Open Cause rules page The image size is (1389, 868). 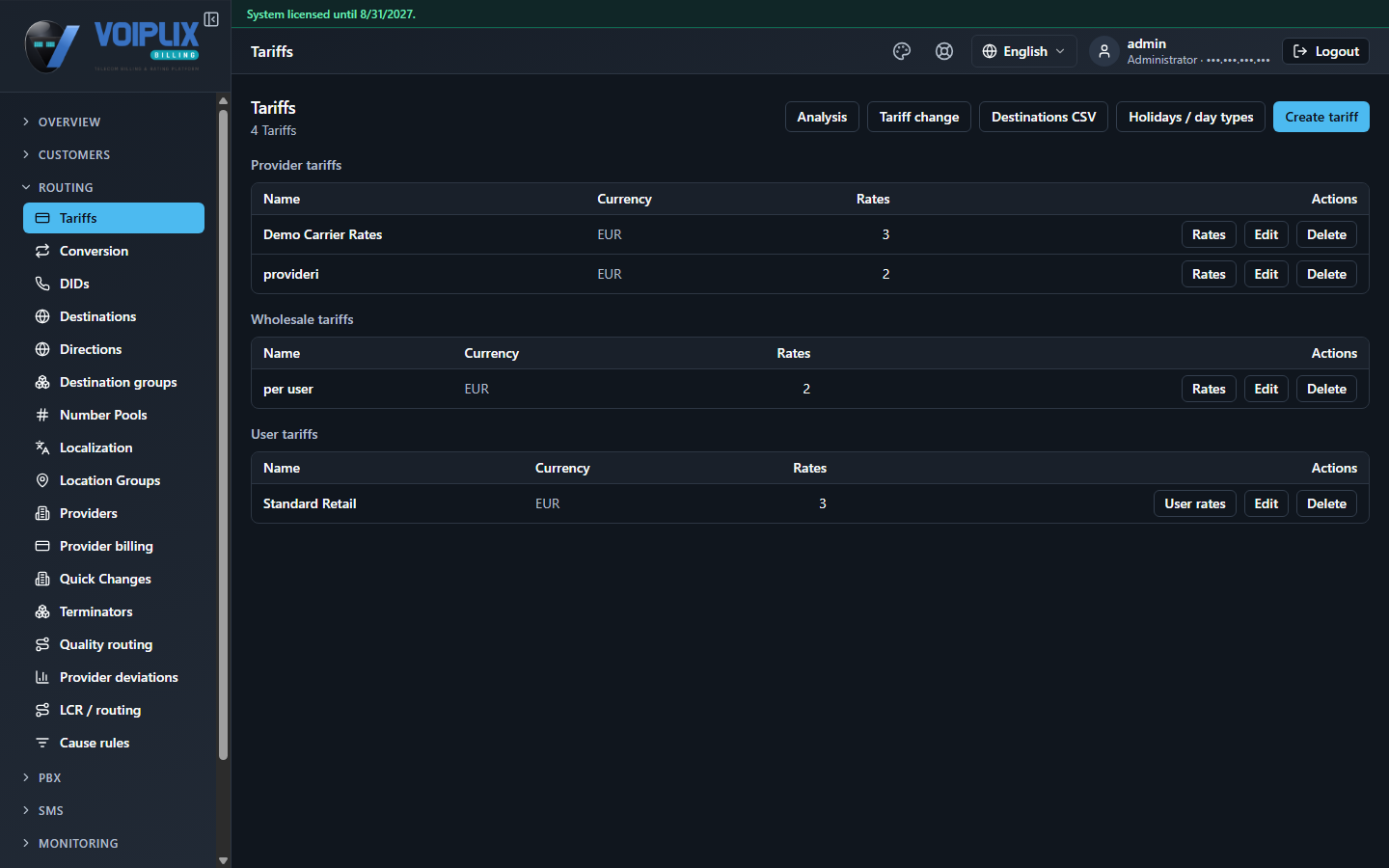click(x=114, y=743)
